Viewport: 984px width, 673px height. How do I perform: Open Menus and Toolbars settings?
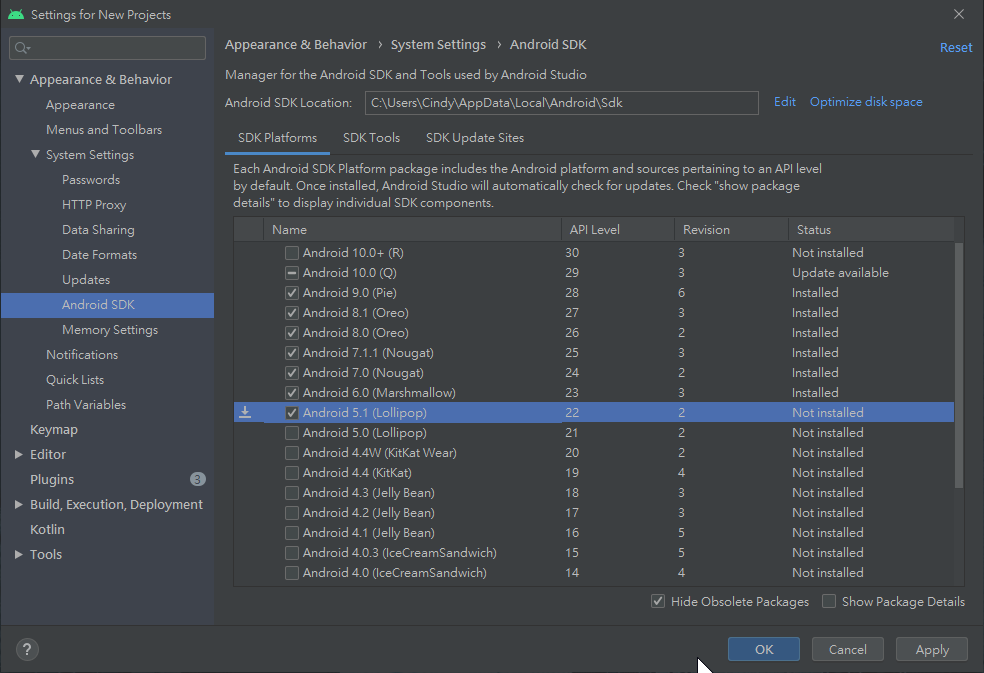pos(104,129)
